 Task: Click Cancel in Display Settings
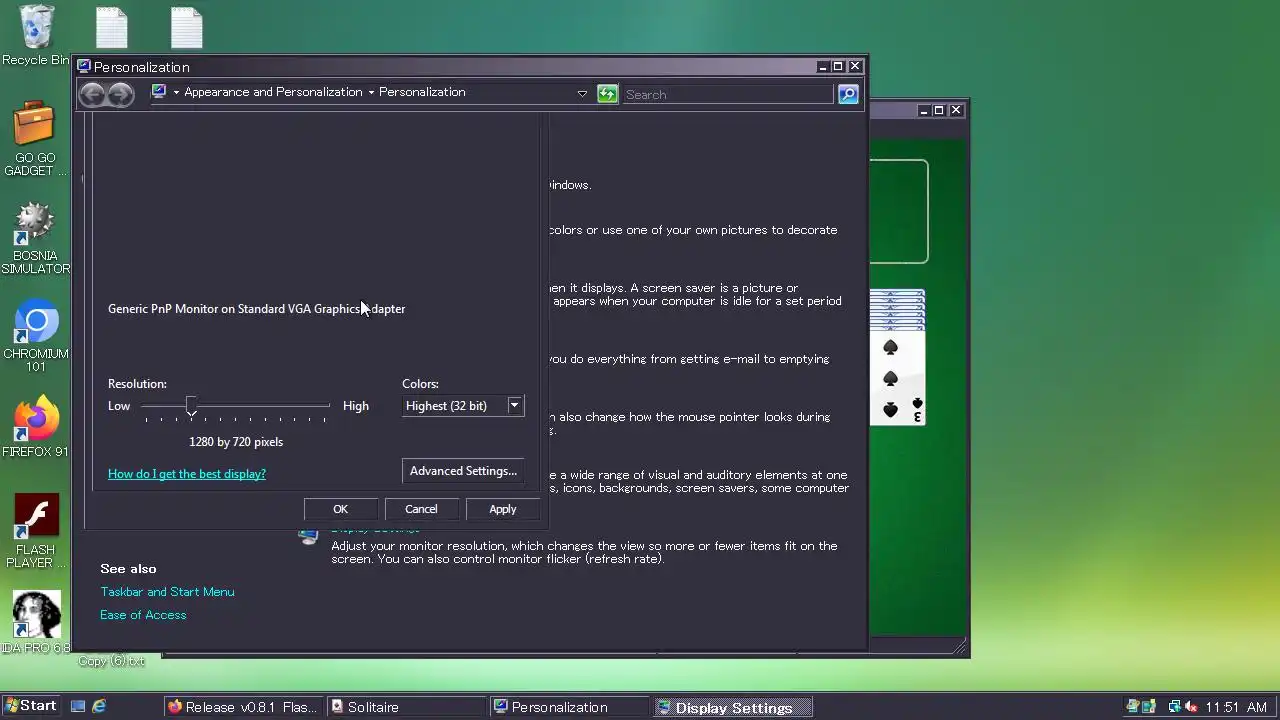click(x=421, y=509)
